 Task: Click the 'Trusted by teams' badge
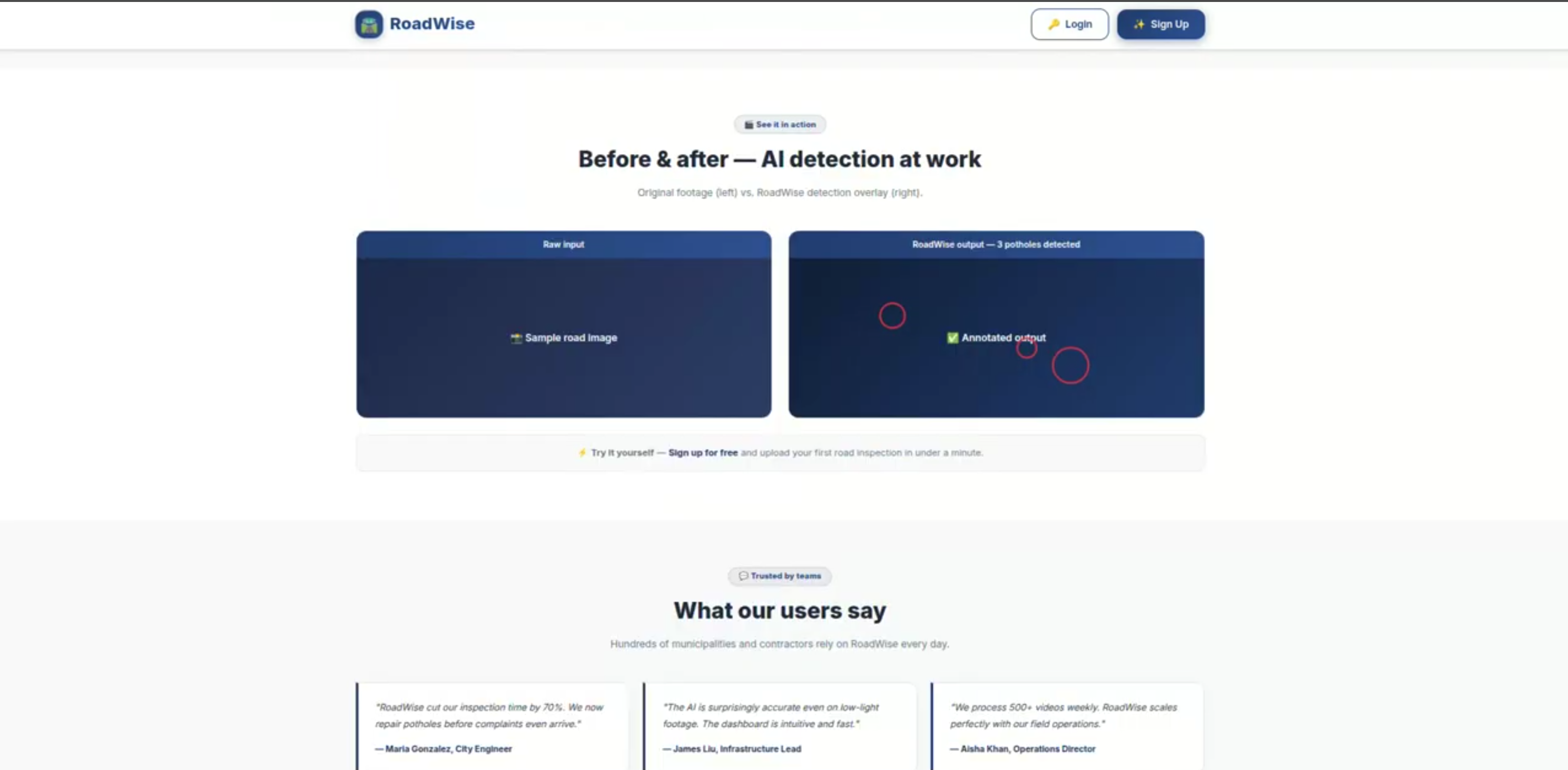click(x=780, y=576)
